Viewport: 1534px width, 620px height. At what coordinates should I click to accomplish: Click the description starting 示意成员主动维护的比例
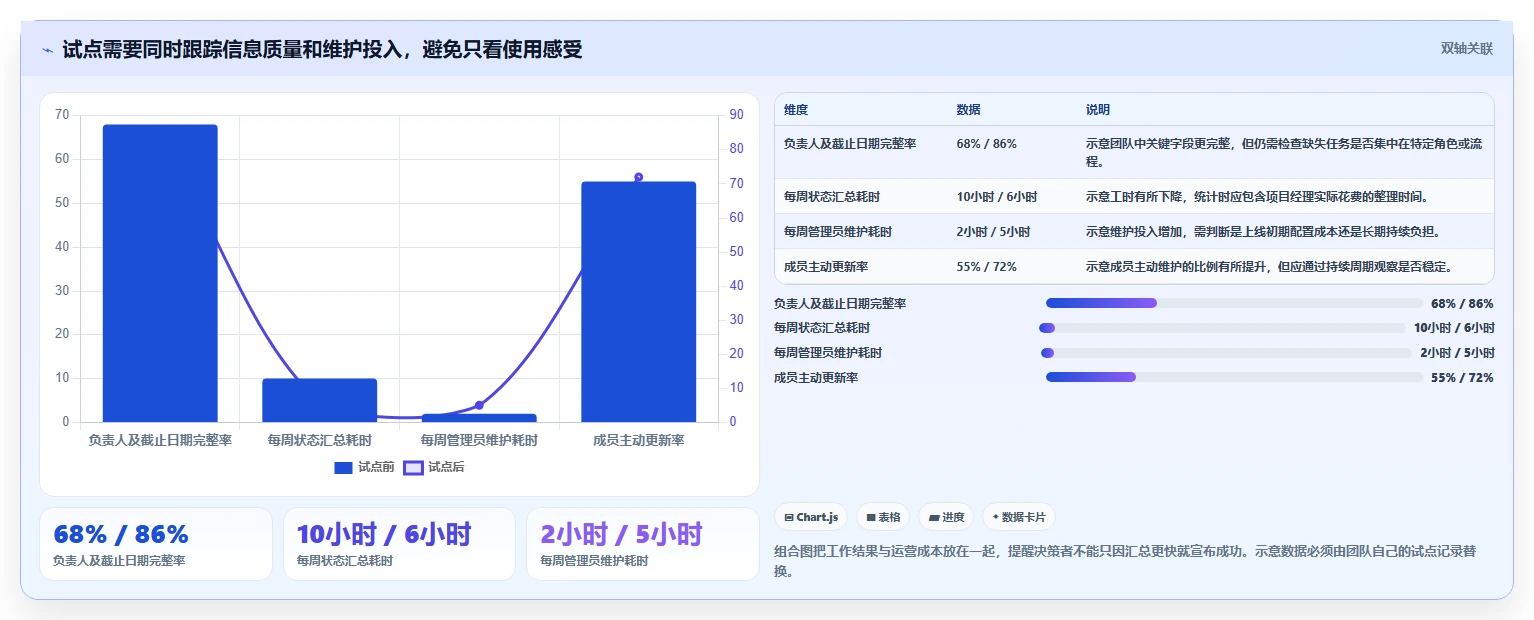(x=1269, y=267)
